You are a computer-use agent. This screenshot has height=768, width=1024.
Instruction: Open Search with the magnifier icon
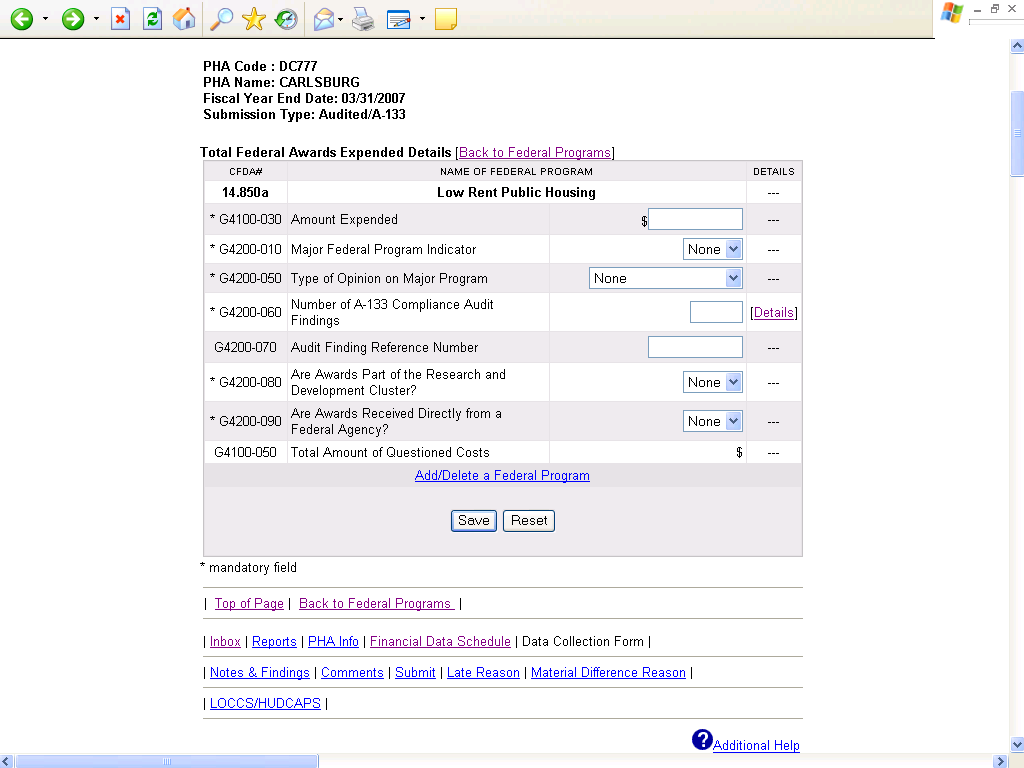pos(221,19)
